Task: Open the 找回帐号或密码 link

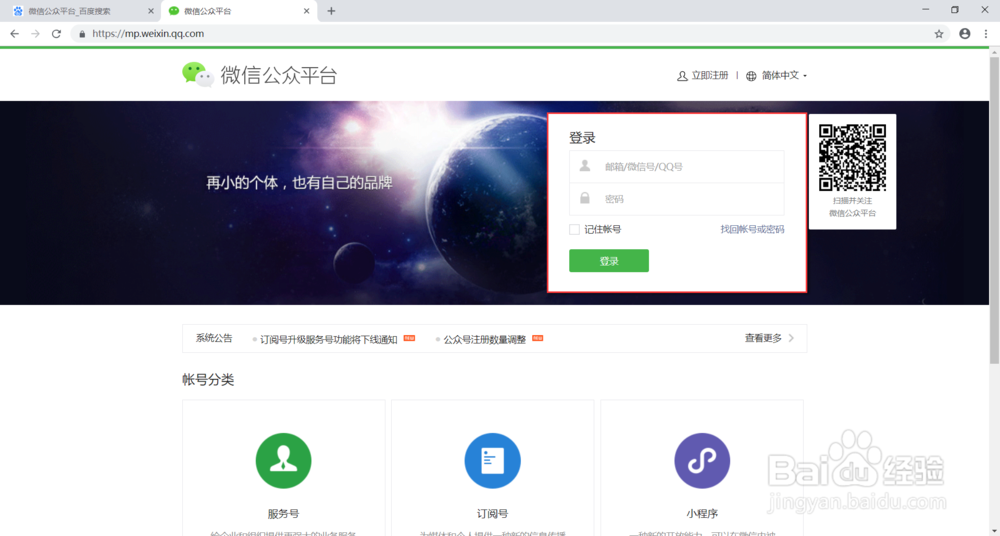Action: [753, 229]
